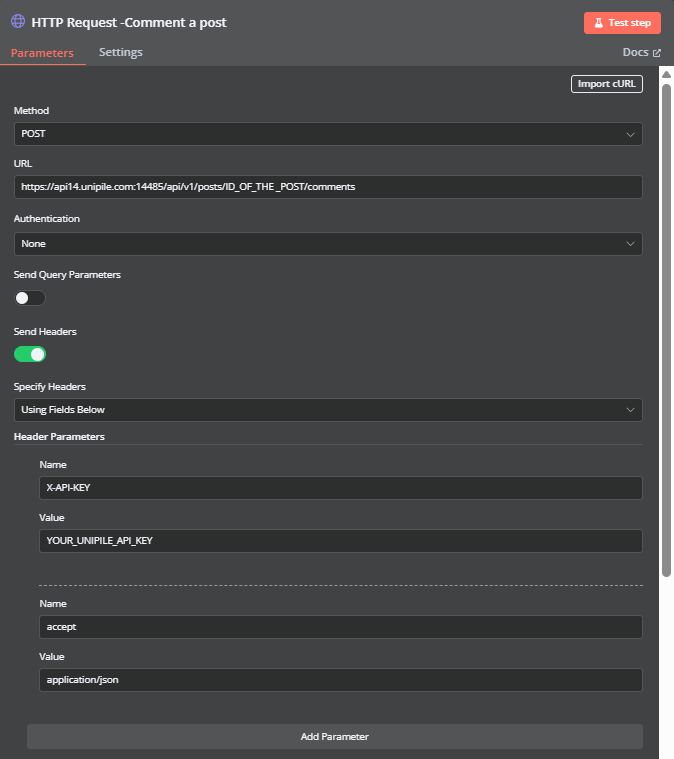This screenshot has width=674, height=759.
Task: Click the Header Parameters section label
Action: 59,437
